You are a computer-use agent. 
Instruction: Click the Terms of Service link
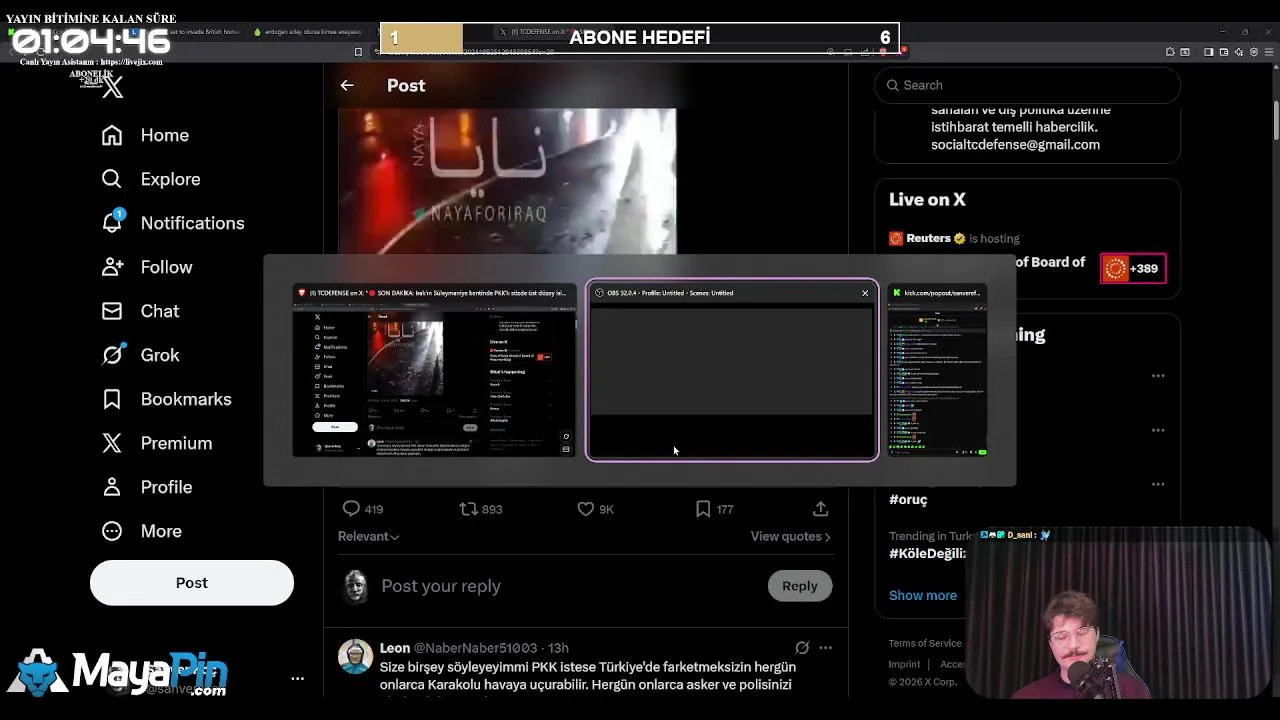pos(925,643)
